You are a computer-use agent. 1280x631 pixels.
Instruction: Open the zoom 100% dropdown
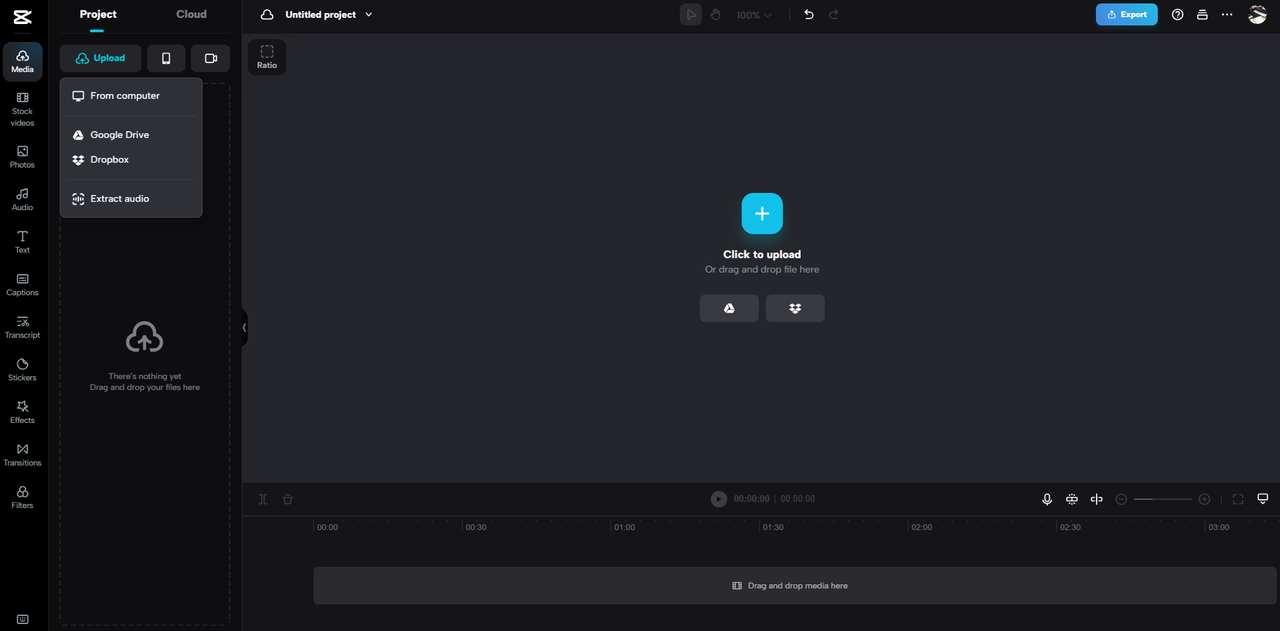pyautogui.click(x=754, y=15)
